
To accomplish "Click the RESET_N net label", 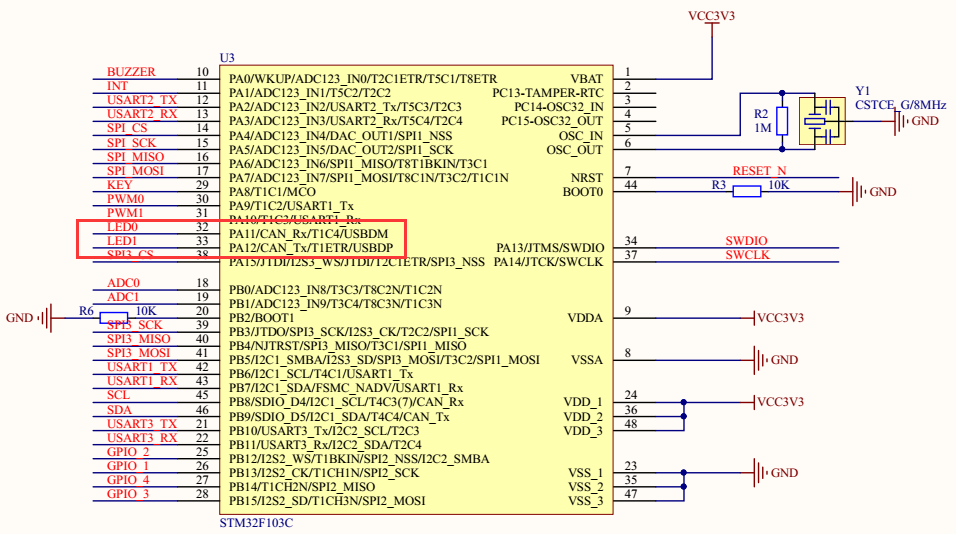I will click(x=759, y=171).
